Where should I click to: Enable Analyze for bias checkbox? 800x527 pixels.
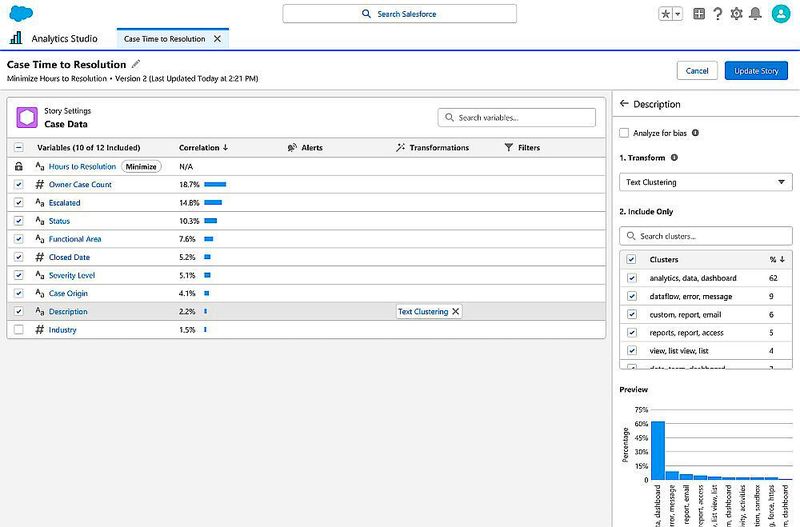coord(624,133)
